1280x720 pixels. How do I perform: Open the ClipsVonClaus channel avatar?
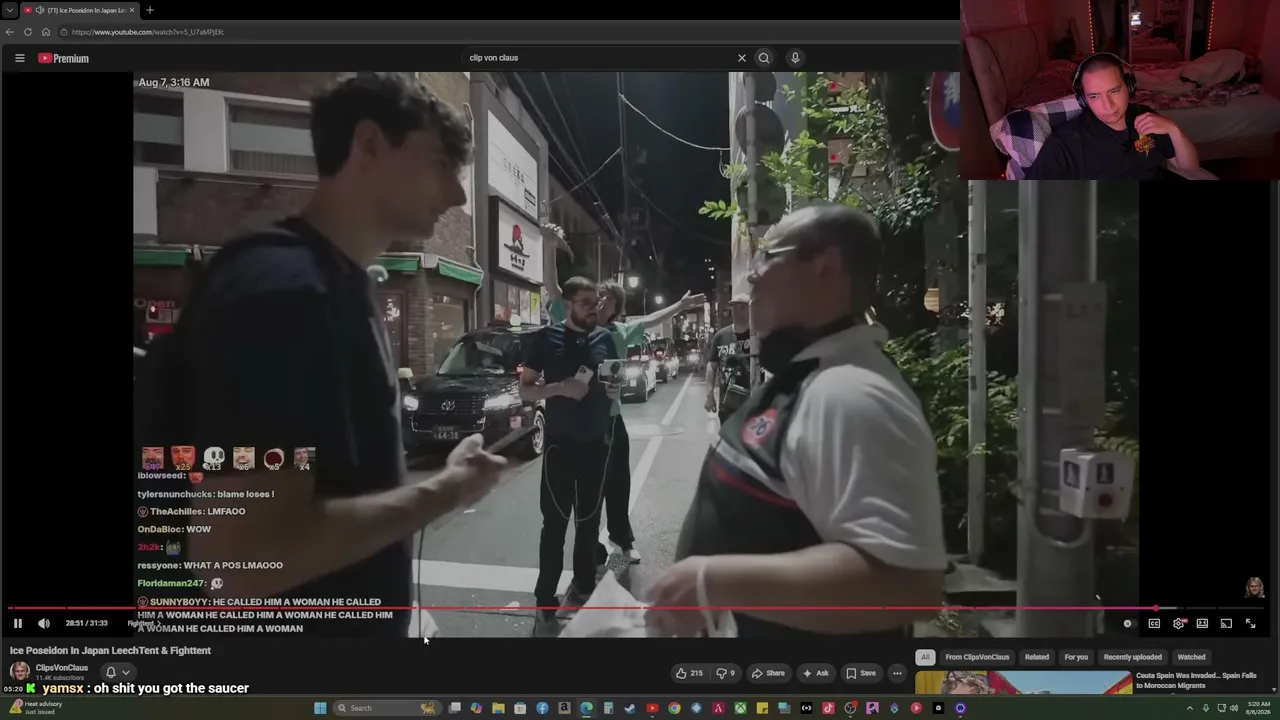click(19, 672)
